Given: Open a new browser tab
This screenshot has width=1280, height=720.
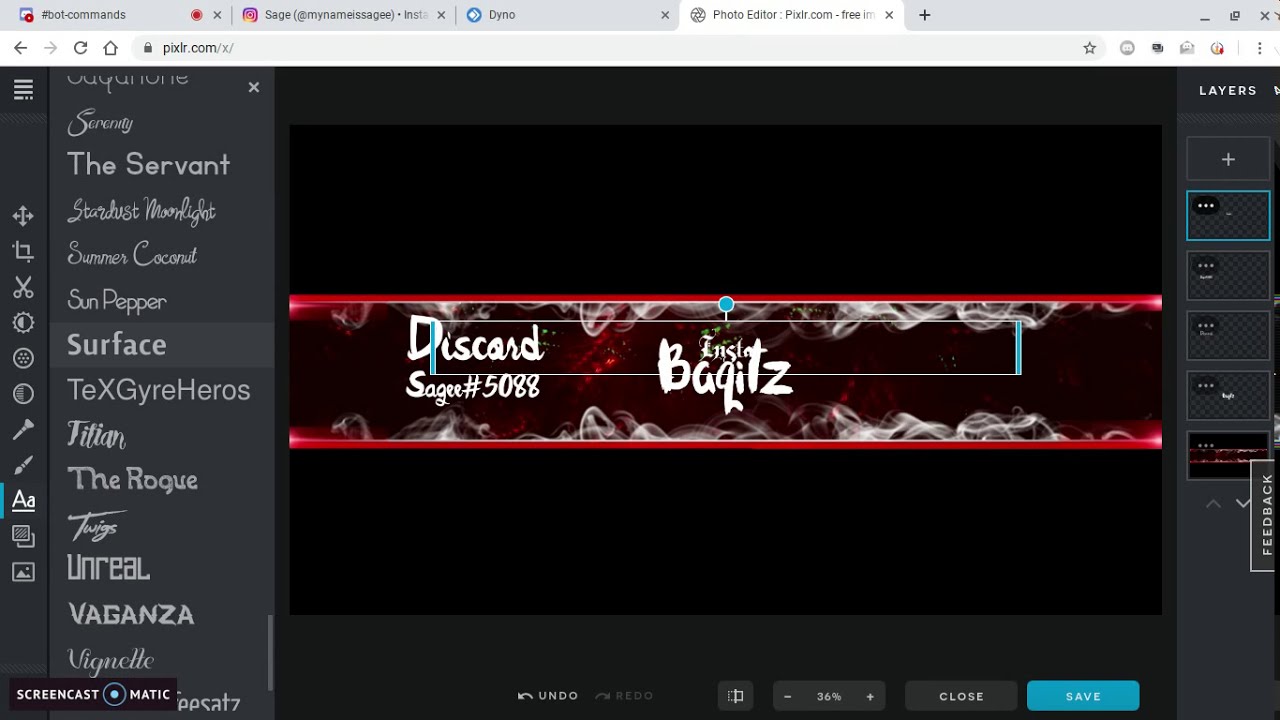Looking at the screenshot, I should click(924, 15).
